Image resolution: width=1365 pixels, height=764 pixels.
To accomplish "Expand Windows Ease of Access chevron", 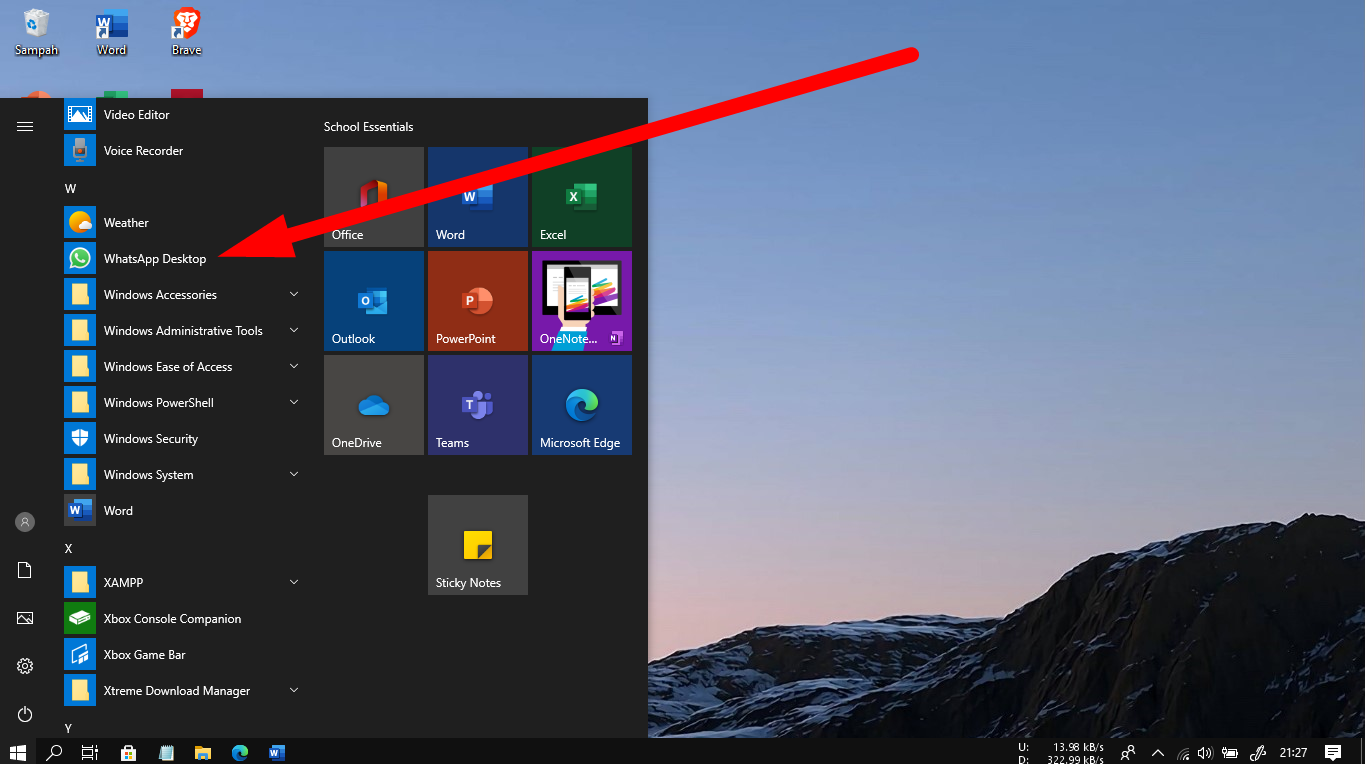I will (294, 366).
